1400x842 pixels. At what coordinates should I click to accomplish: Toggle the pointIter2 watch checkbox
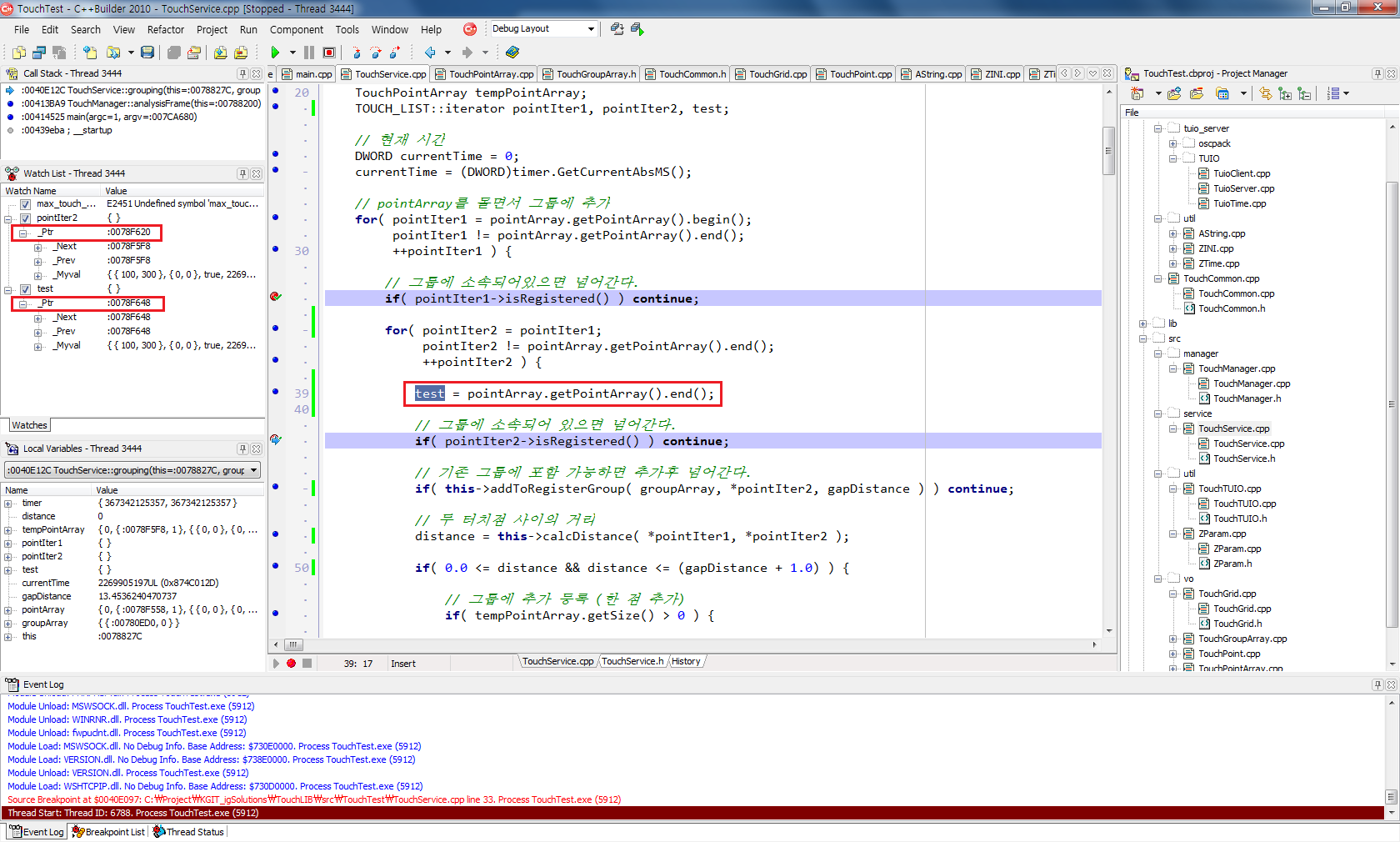point(26,218)
